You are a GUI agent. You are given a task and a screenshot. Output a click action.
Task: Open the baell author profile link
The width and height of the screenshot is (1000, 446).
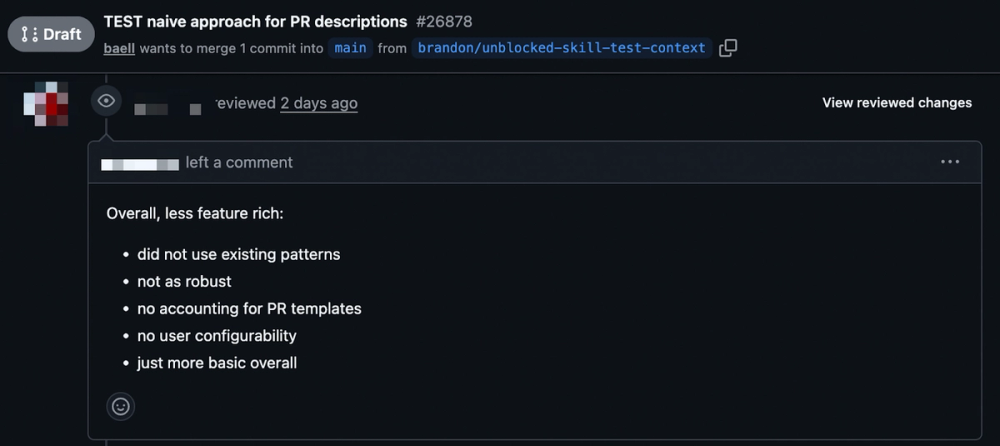tap(119, 48)
